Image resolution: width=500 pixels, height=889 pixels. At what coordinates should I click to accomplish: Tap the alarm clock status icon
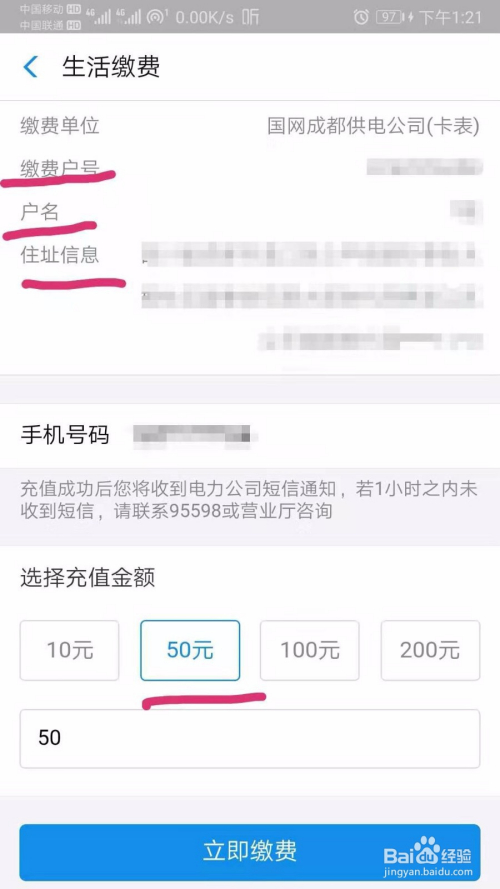361,17
